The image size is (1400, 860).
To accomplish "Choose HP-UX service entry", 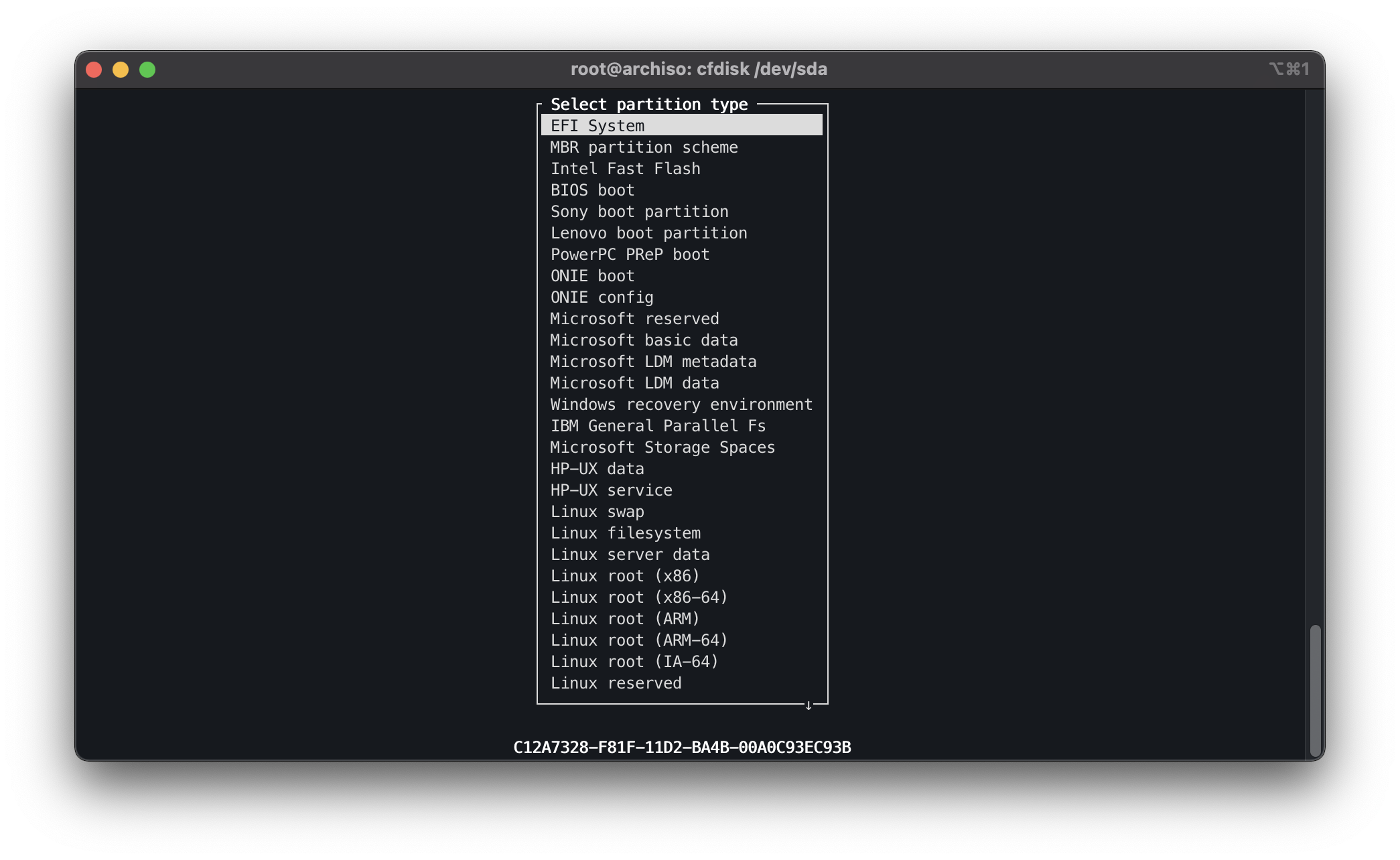I will (681, 490).
